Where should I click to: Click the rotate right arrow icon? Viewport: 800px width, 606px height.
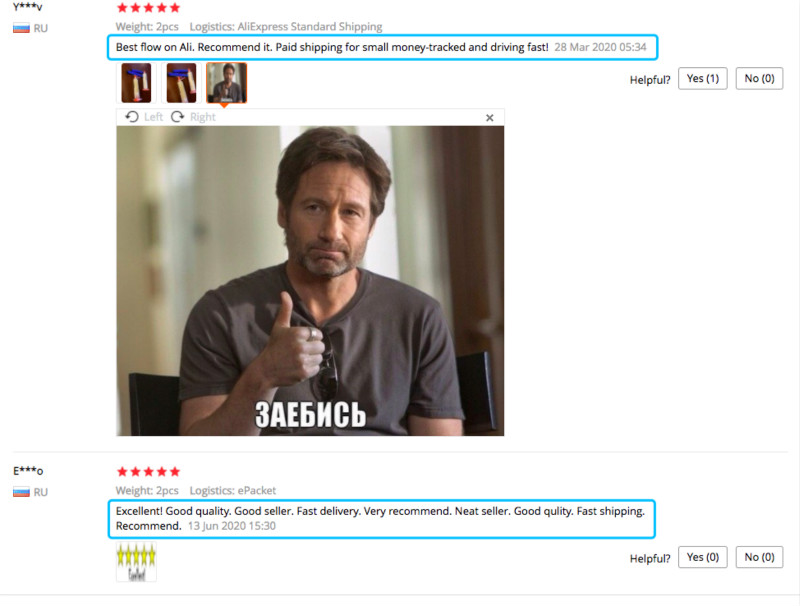click(177, 117)
